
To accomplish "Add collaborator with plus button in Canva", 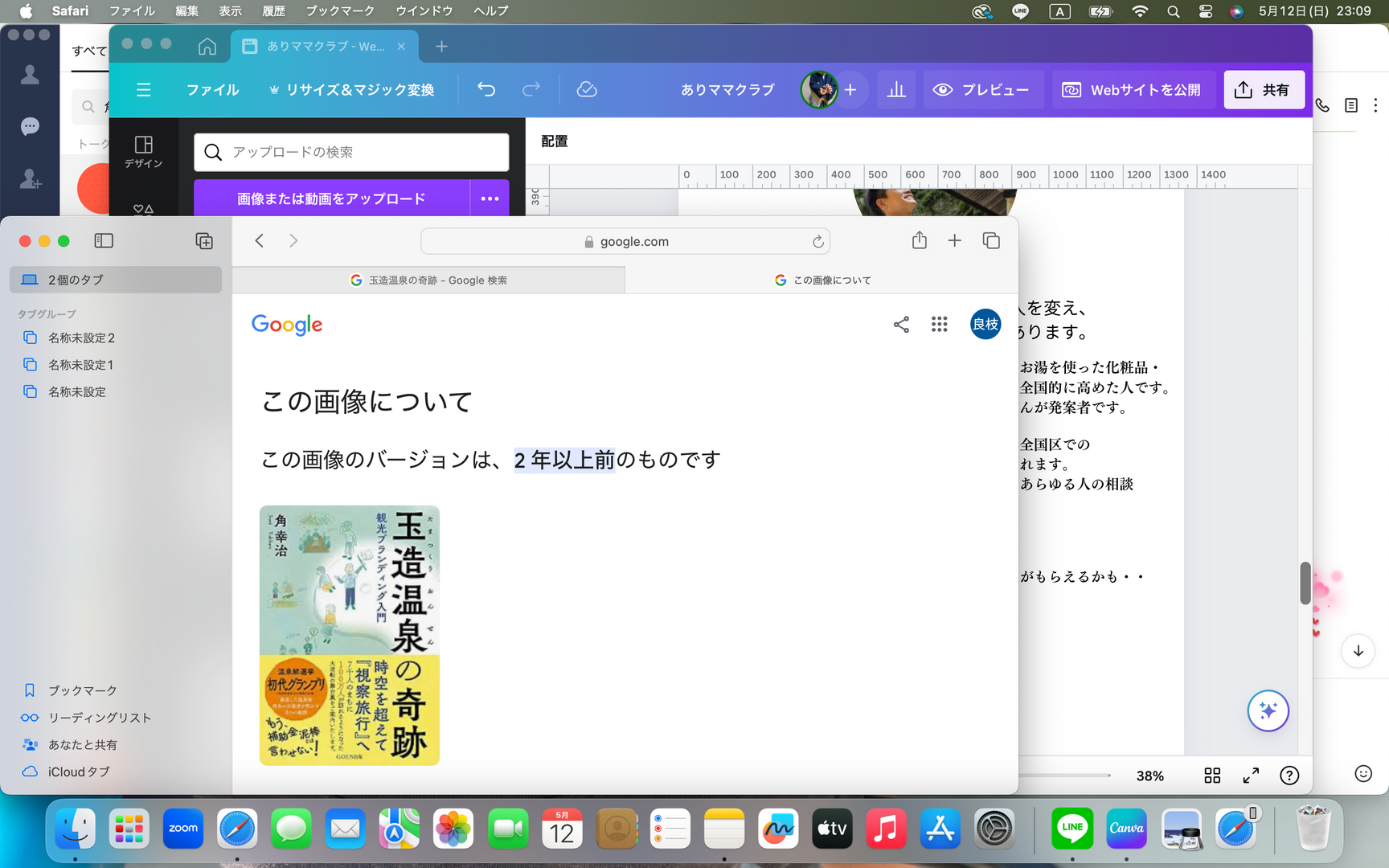I will 850,90.
